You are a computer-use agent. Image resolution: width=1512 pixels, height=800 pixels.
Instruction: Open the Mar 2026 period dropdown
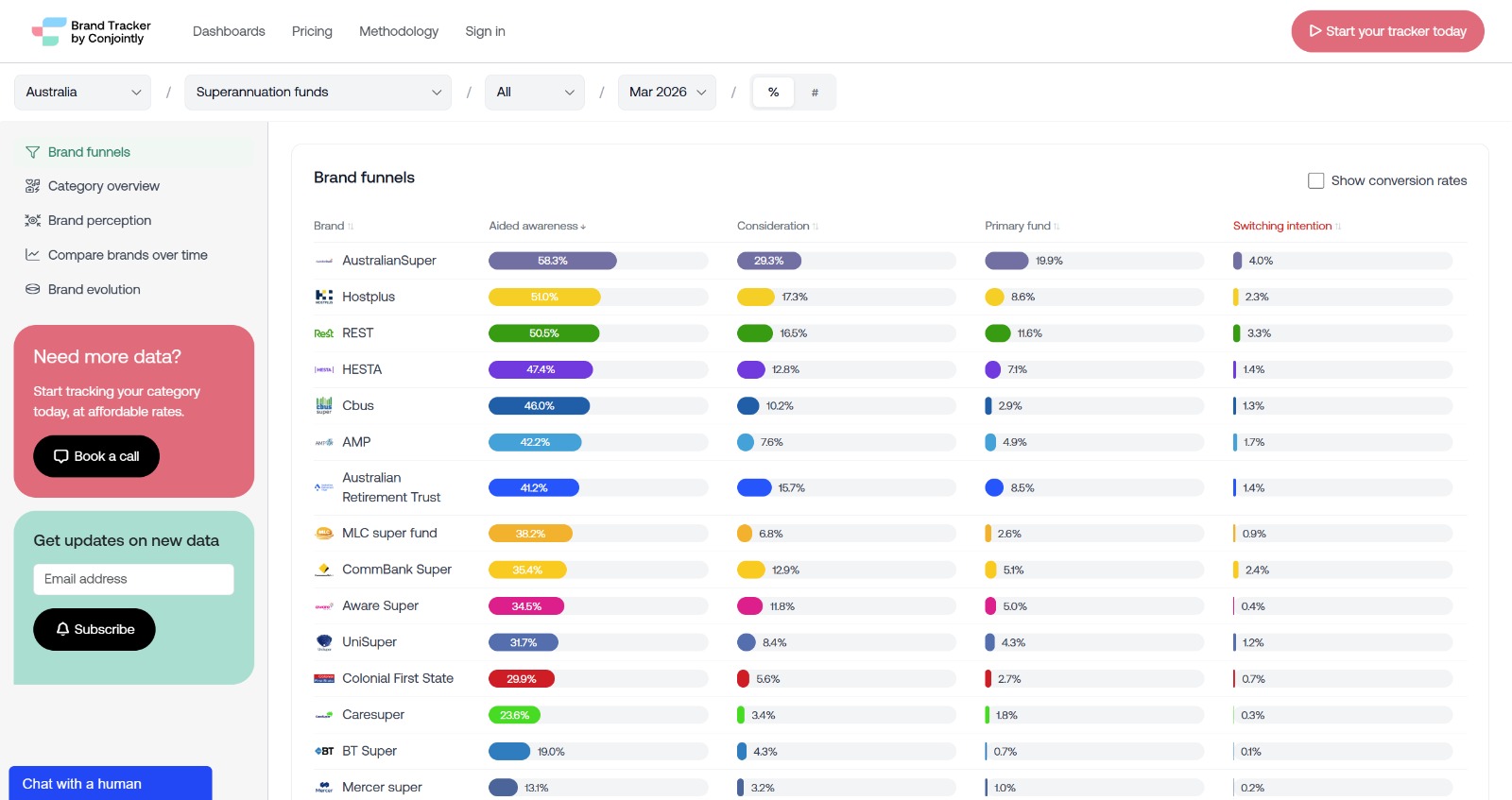667,93
